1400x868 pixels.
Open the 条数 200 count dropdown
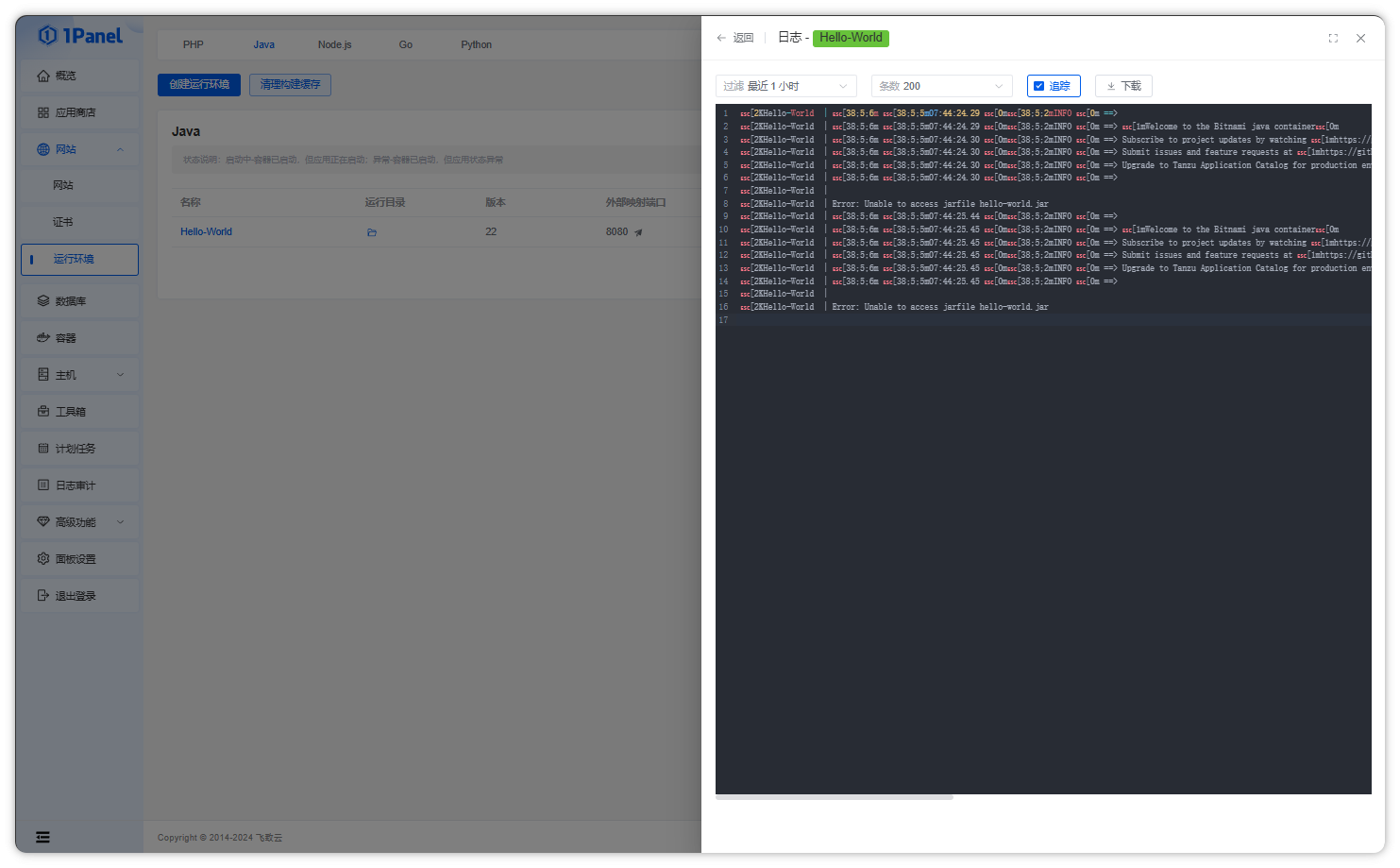point(942,86)
